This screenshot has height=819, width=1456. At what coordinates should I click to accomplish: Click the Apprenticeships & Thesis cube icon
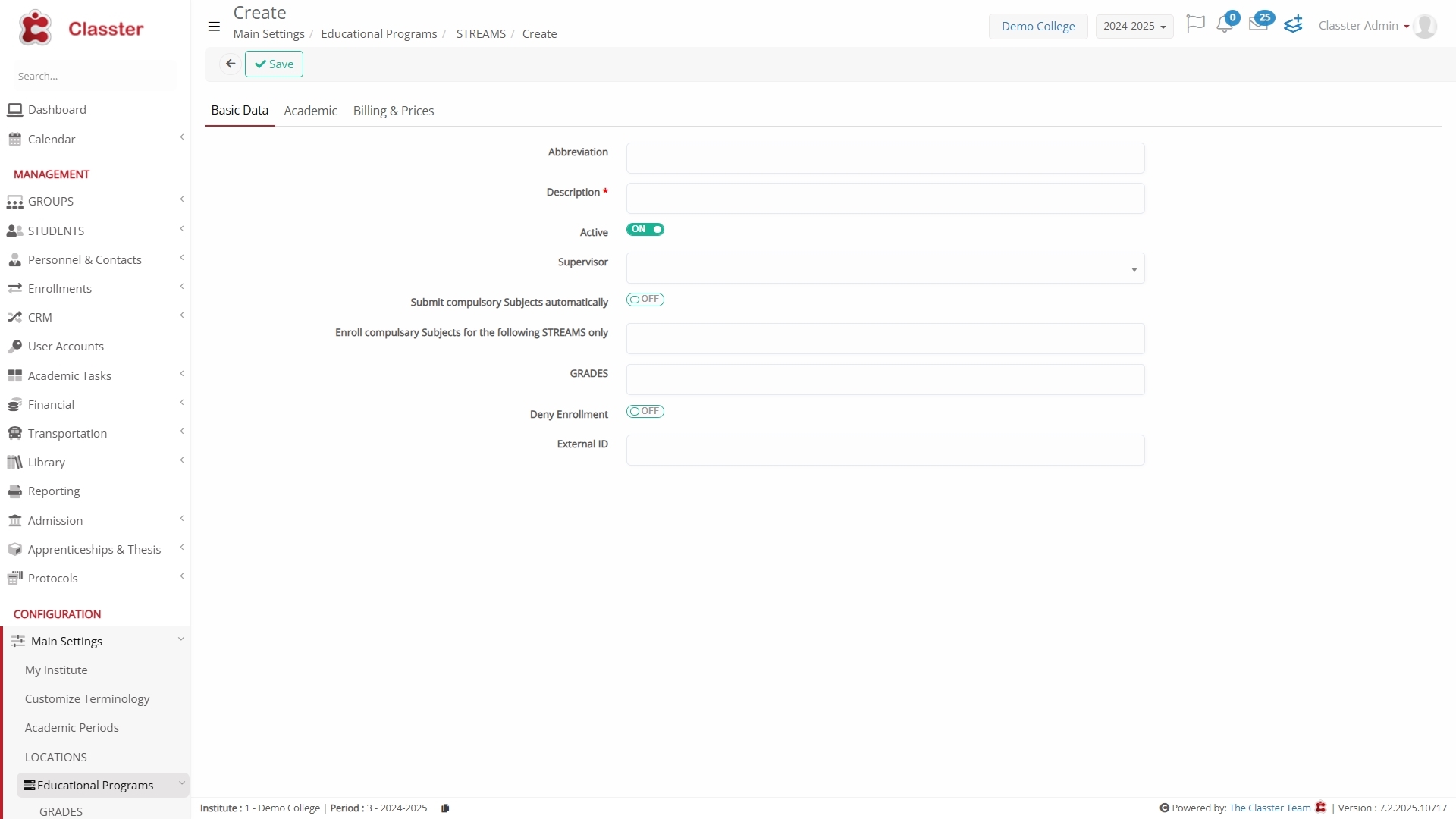point(14,549)
